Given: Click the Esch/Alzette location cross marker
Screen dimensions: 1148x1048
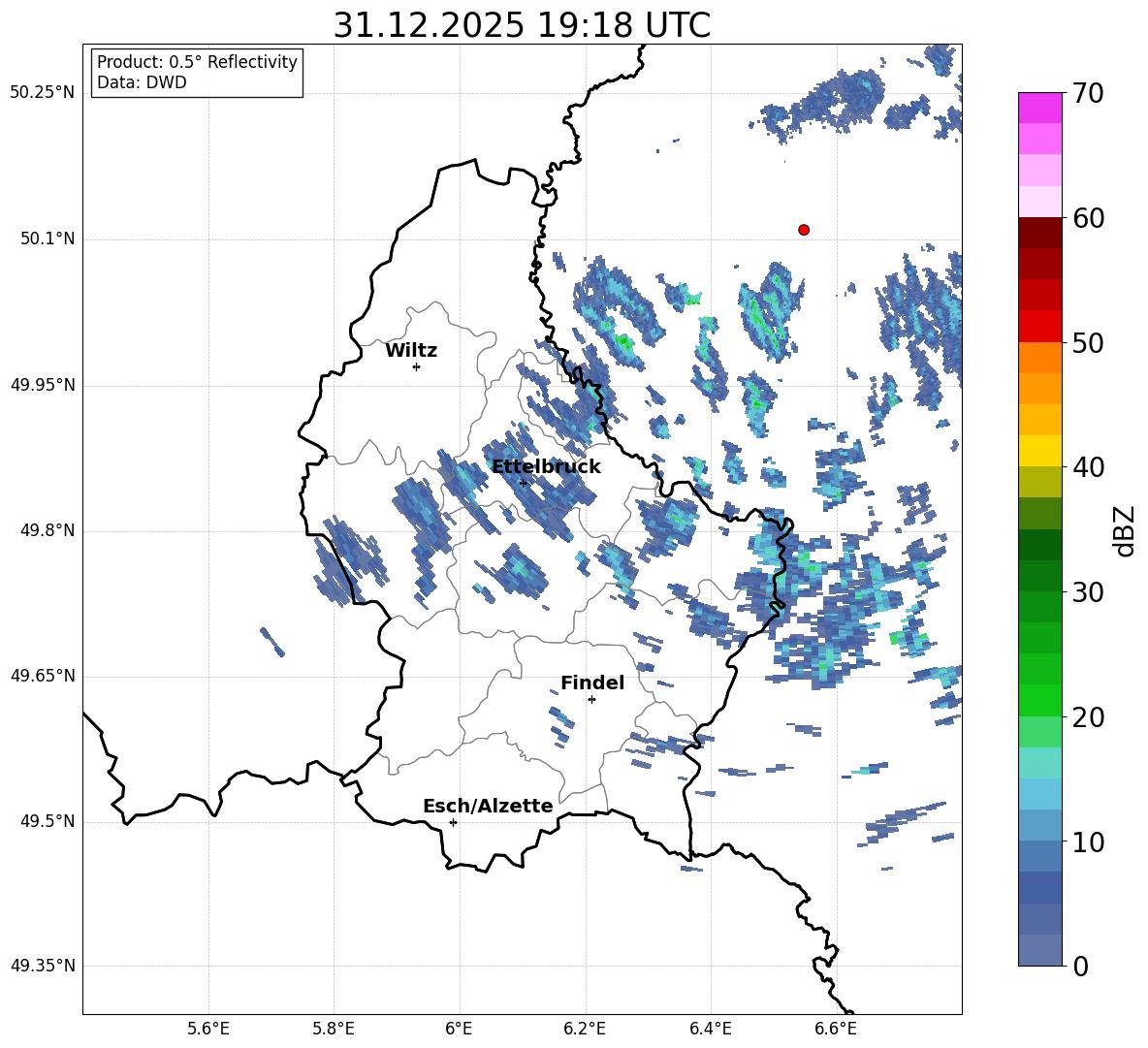Looking at the screenshot, I should coord(453,822).
